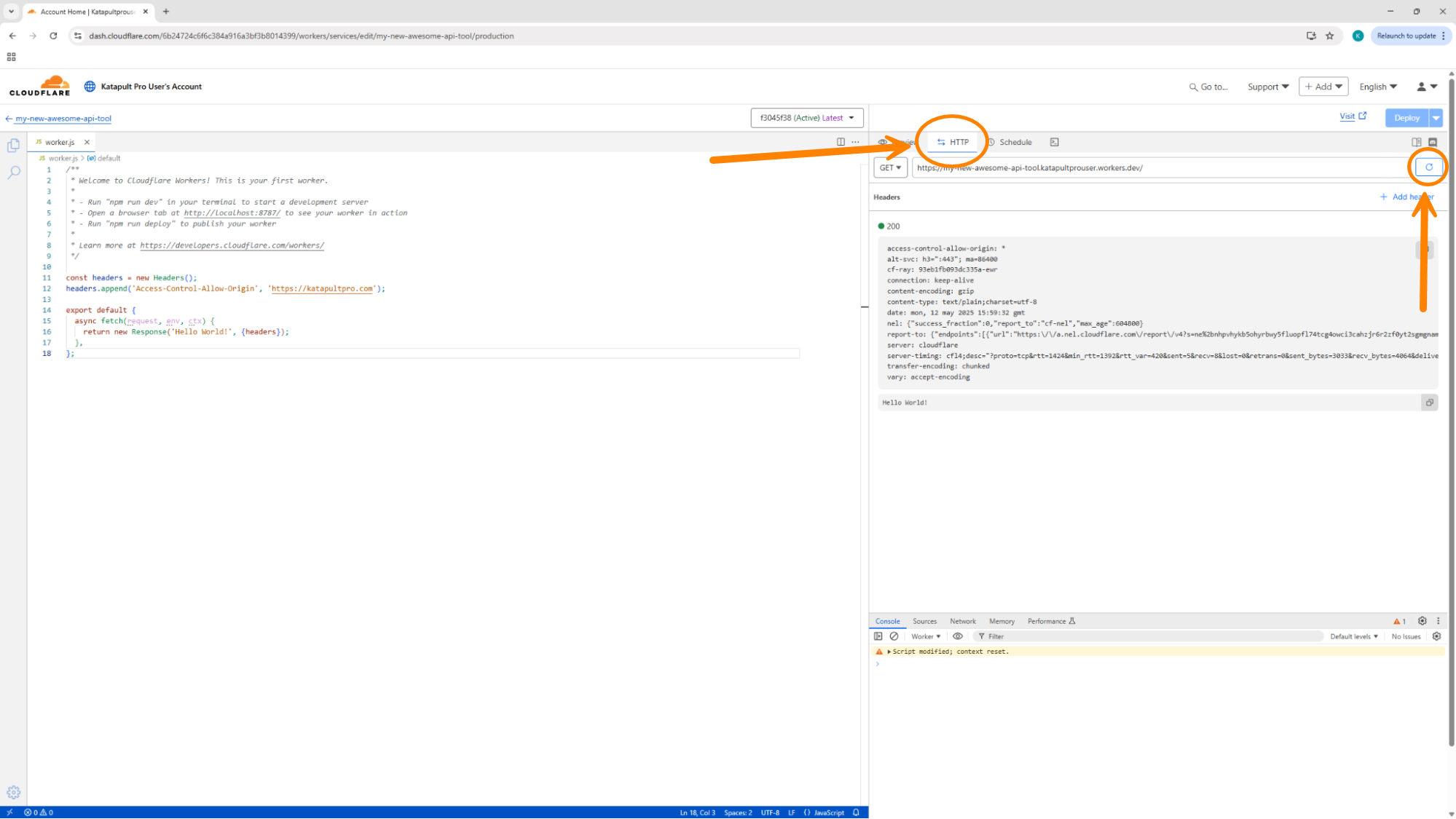Click the split editor icon
Viewport: 1456px width, 819px height.
pos(841,142)
